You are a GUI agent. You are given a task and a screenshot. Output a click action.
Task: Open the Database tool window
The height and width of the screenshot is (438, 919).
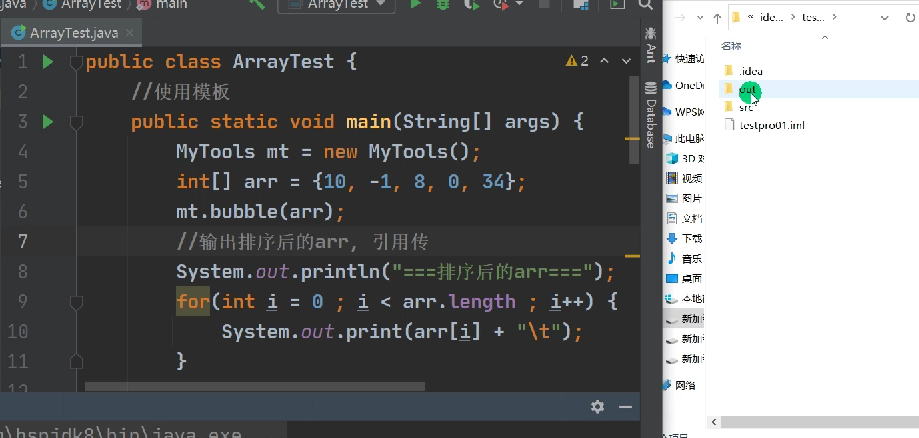(x=650, y=115)
